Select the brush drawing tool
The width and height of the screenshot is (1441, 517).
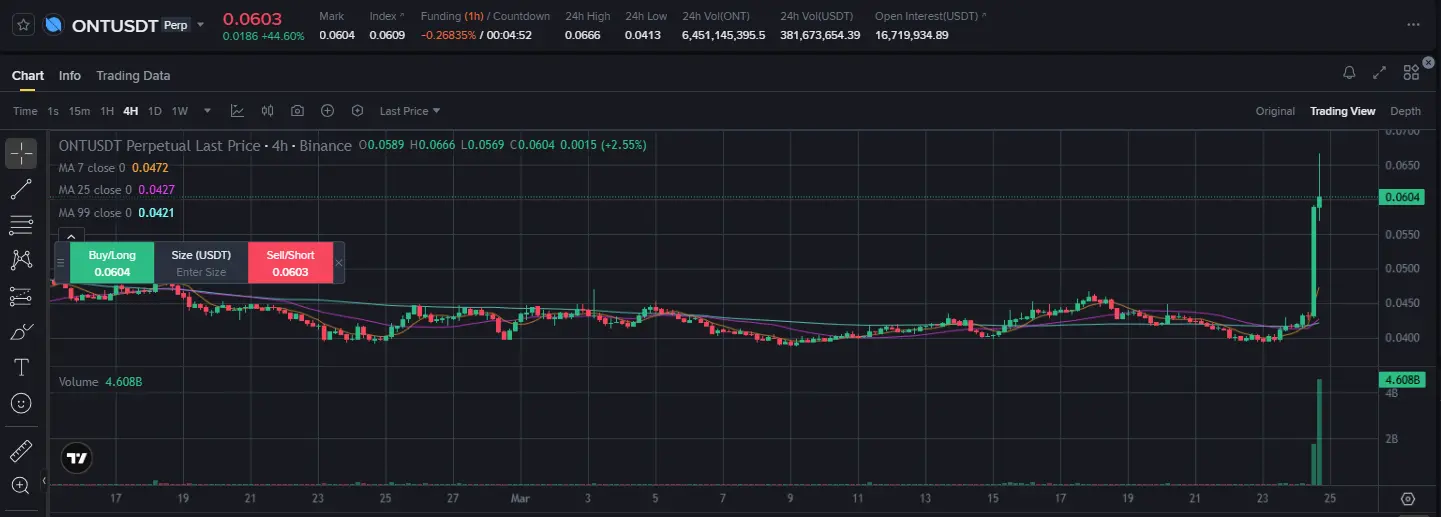pos(21,332)
